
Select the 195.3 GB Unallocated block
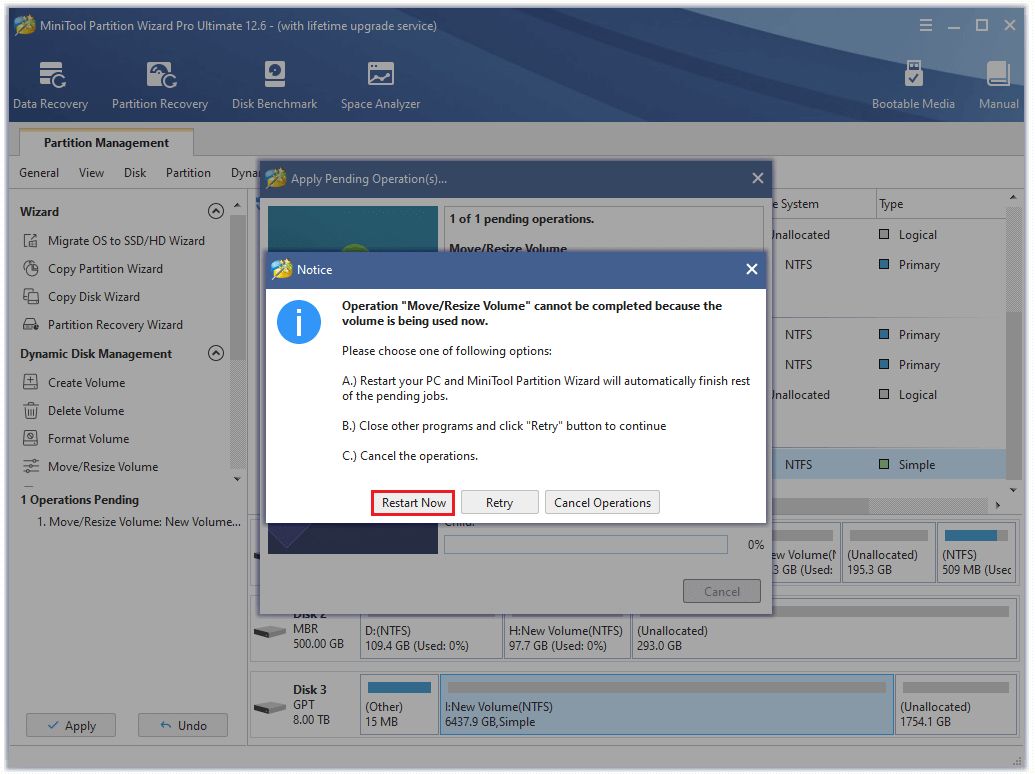pos(888,553)
